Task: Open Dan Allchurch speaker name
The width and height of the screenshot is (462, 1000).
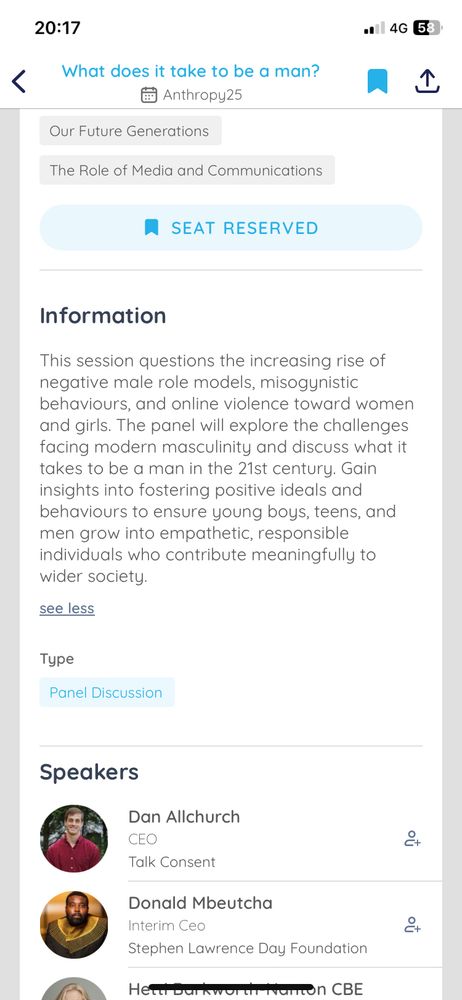Action: [x=184, y=816]
